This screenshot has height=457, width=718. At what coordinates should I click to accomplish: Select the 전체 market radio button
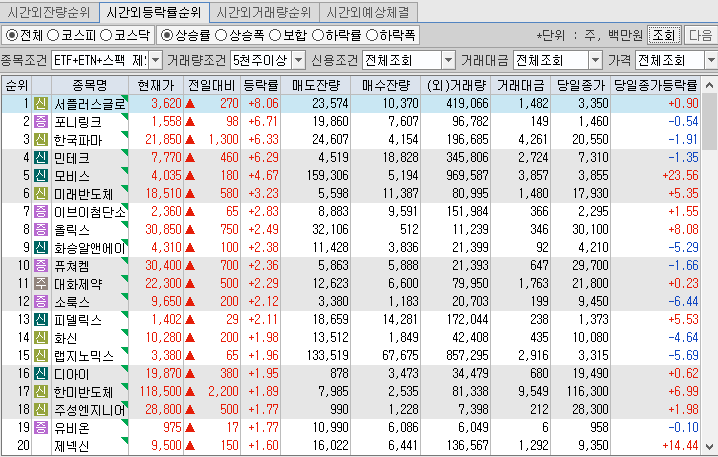(x=11, y=35)
